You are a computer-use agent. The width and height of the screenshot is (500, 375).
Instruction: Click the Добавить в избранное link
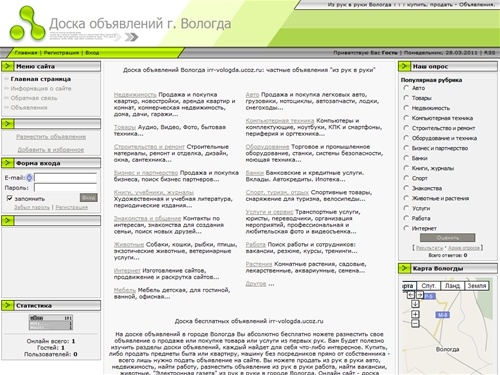tap(51, 150)
